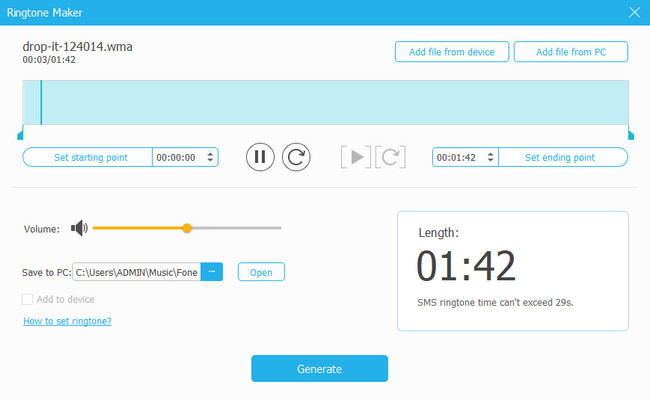Check the Add to device checkbox
The height and width of the screenshot is (400, 650).
(x=27, y=299)
